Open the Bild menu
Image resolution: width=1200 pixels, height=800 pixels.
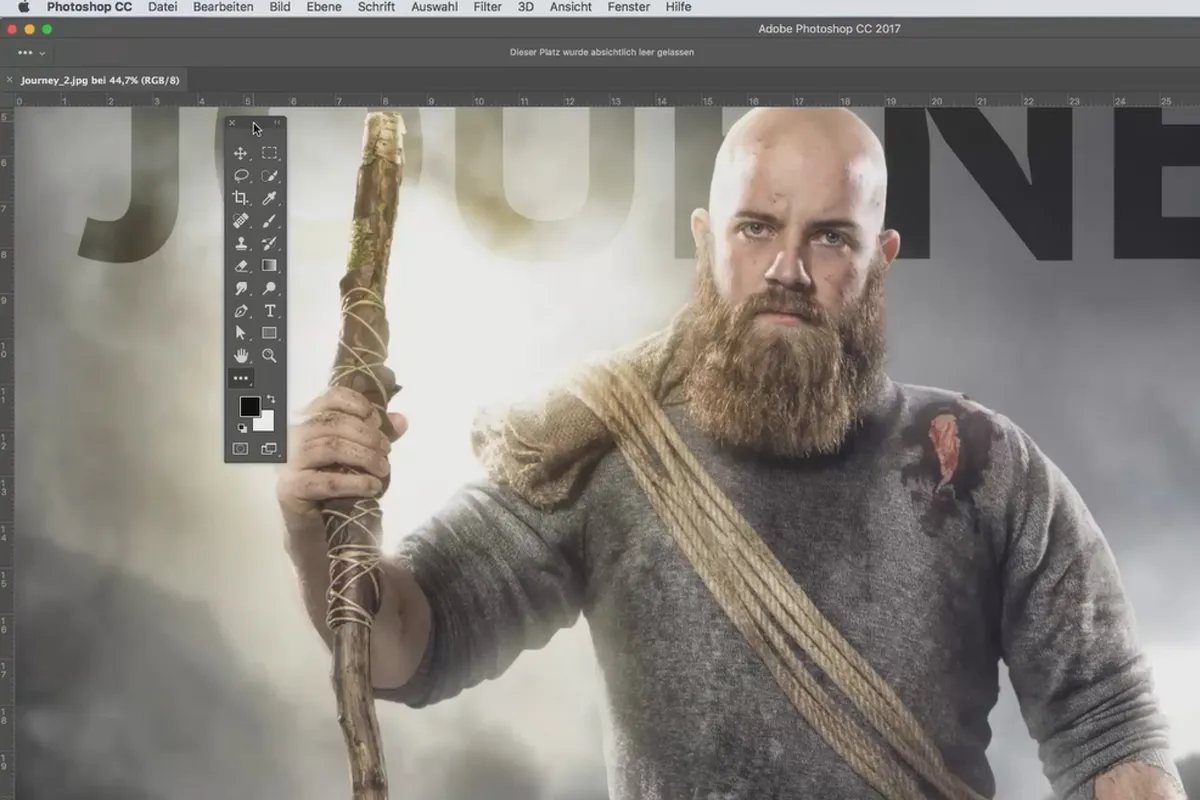point(280,7)
